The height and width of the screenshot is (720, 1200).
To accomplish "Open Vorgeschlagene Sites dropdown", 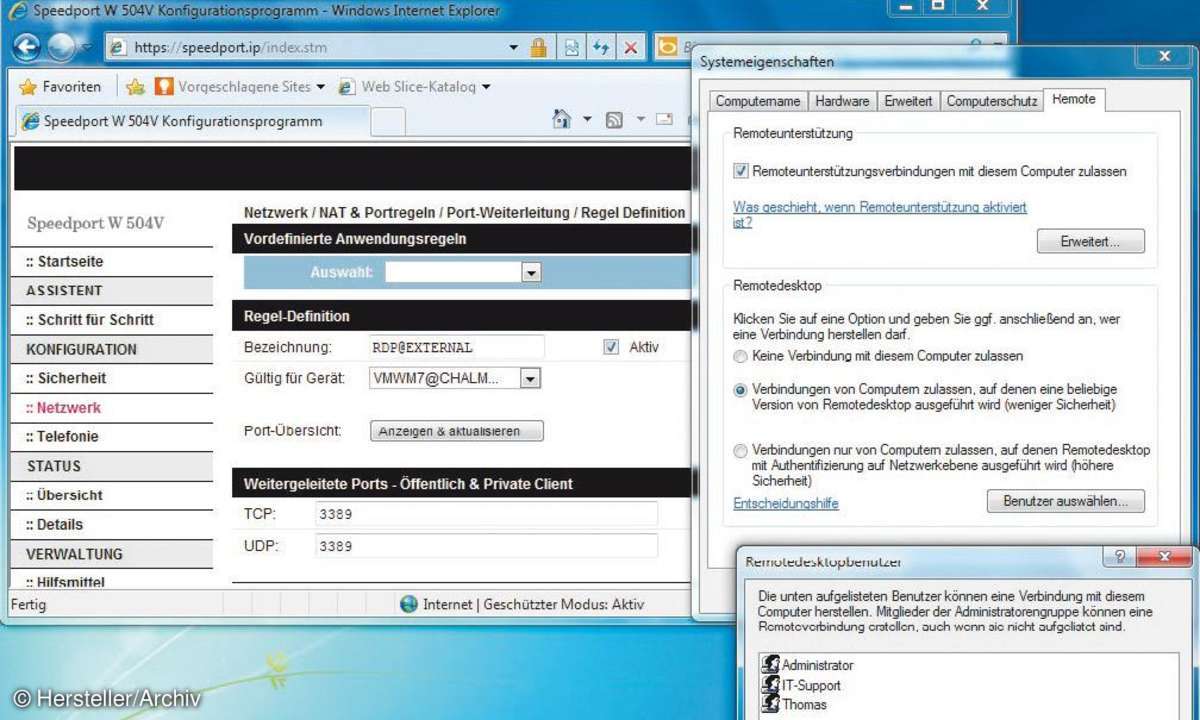I will click(240, 87).
